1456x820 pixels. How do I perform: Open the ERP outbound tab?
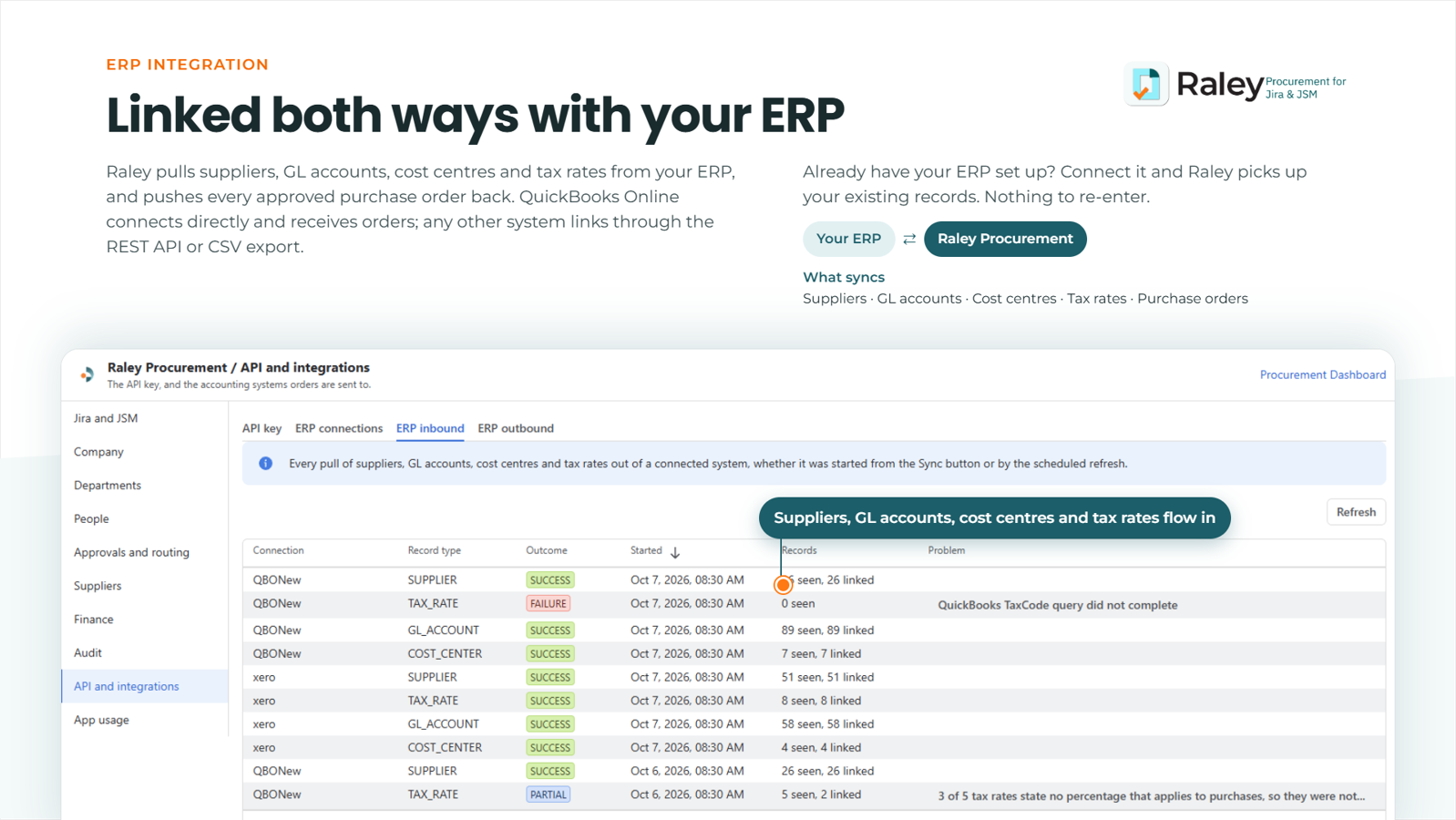(516, 428)
